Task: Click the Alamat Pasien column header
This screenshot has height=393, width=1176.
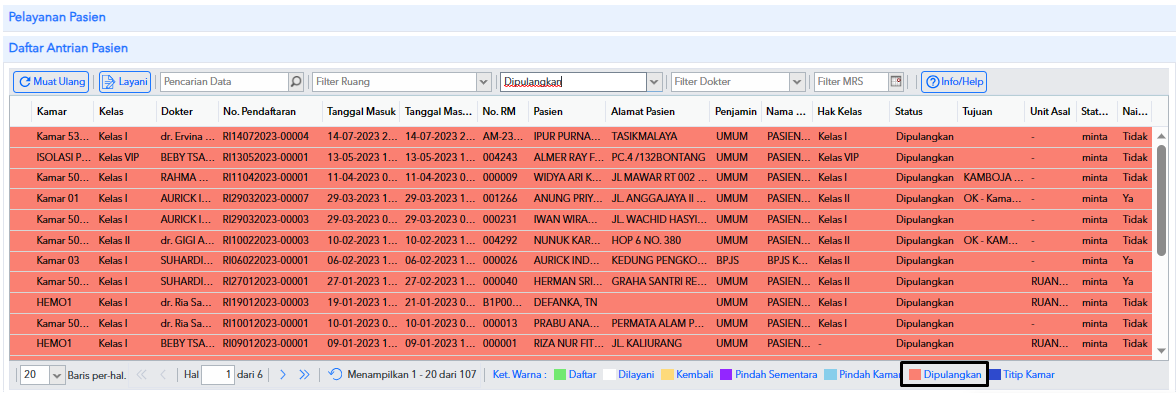Action: click(644, 111)
